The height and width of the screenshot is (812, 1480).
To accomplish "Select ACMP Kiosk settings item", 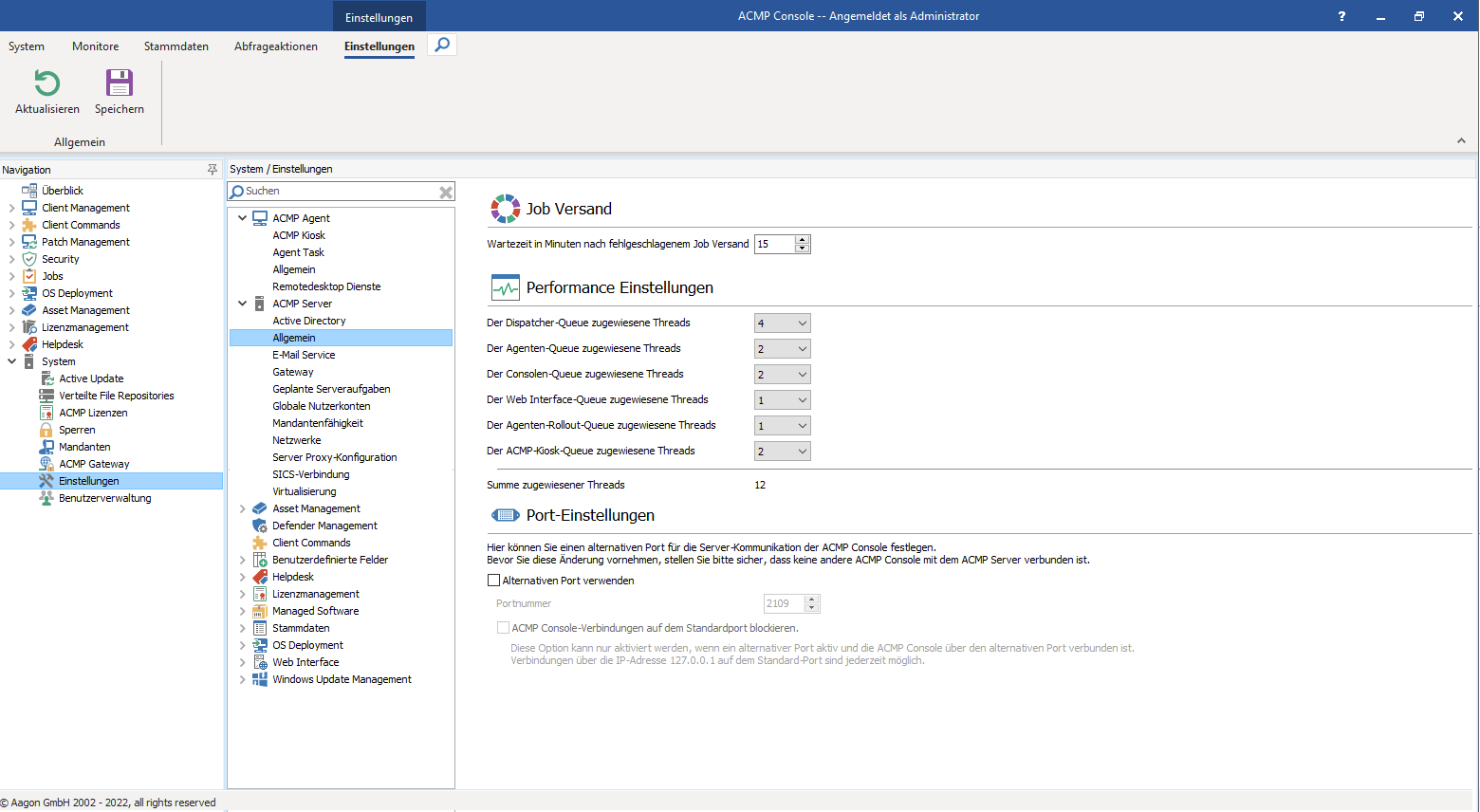I will pyautogui.click(x=299, y=235).
